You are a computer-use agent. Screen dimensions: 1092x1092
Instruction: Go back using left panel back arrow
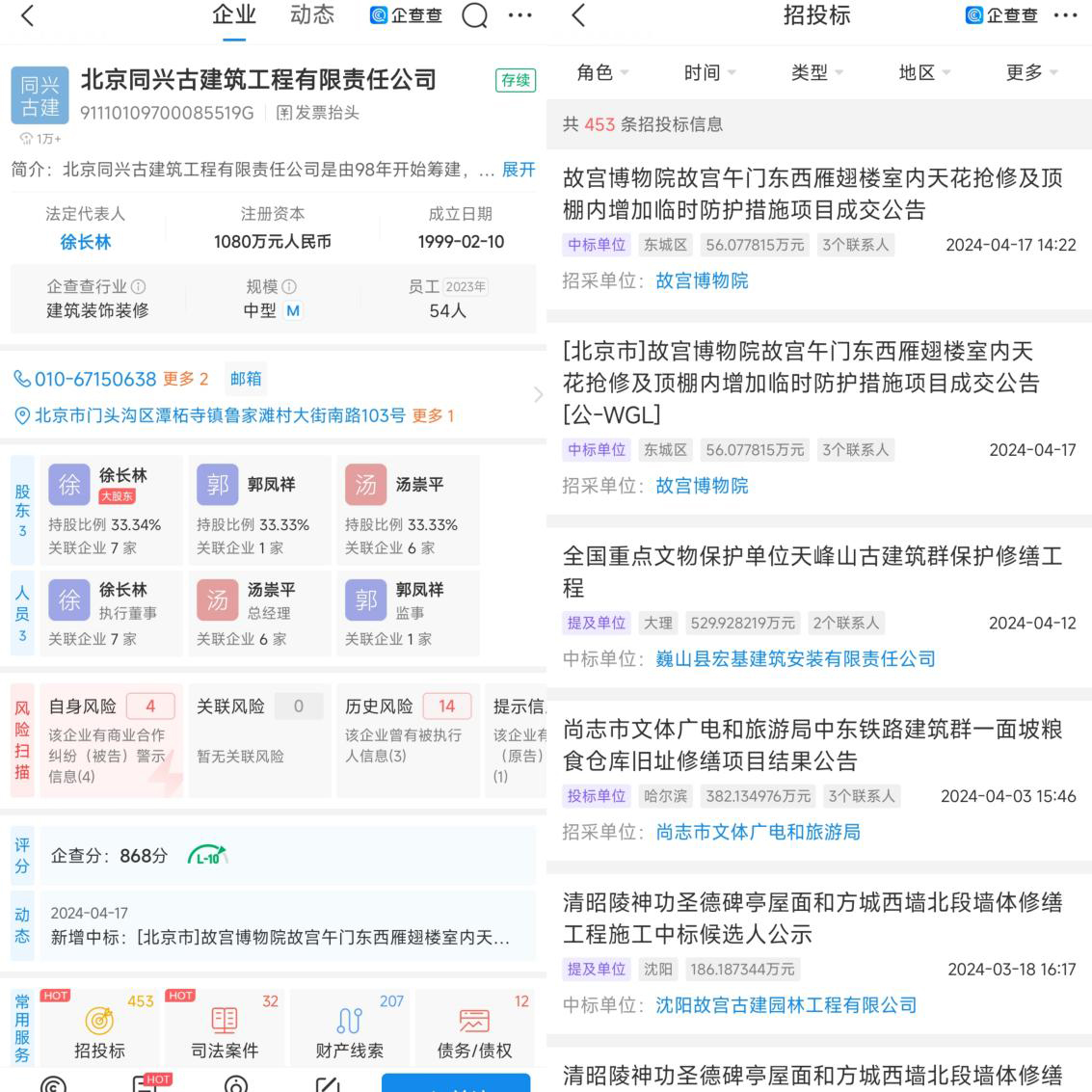tap(27, 15)
